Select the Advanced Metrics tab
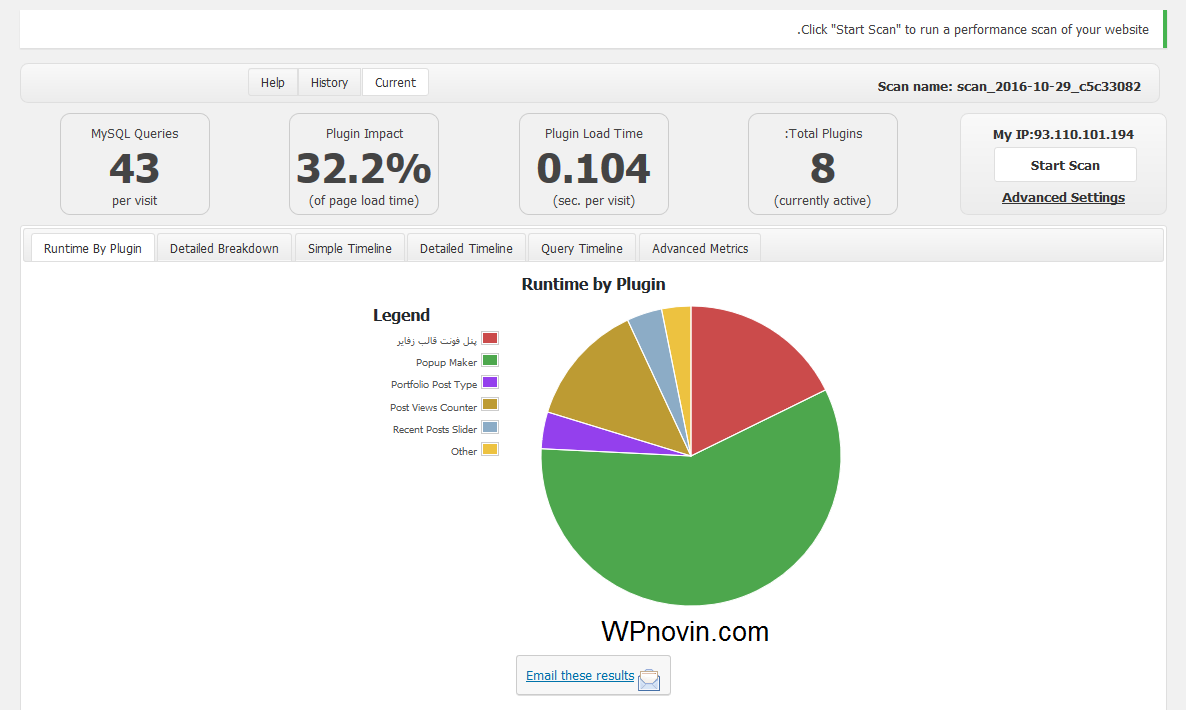The width and height of the screenshot is (1186, 710). 700,248
